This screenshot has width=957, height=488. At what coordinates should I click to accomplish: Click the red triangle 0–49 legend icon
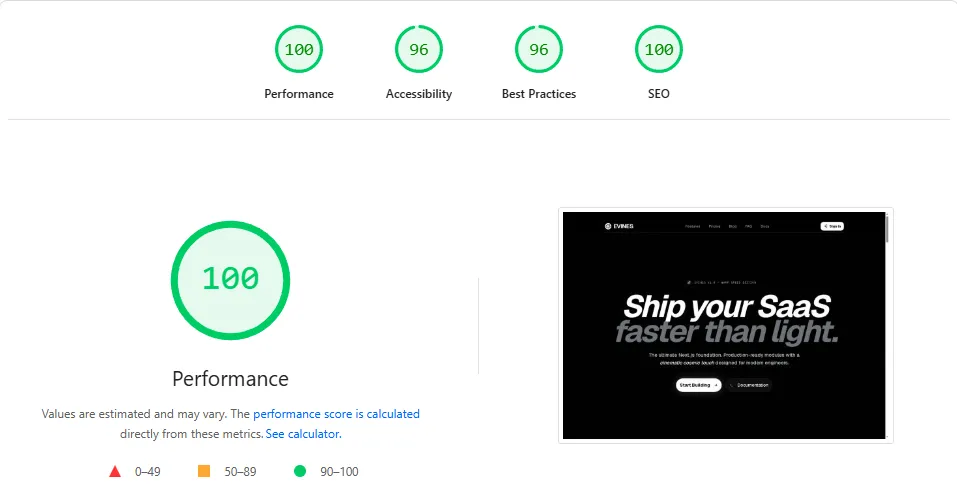(x=115, y=471)
